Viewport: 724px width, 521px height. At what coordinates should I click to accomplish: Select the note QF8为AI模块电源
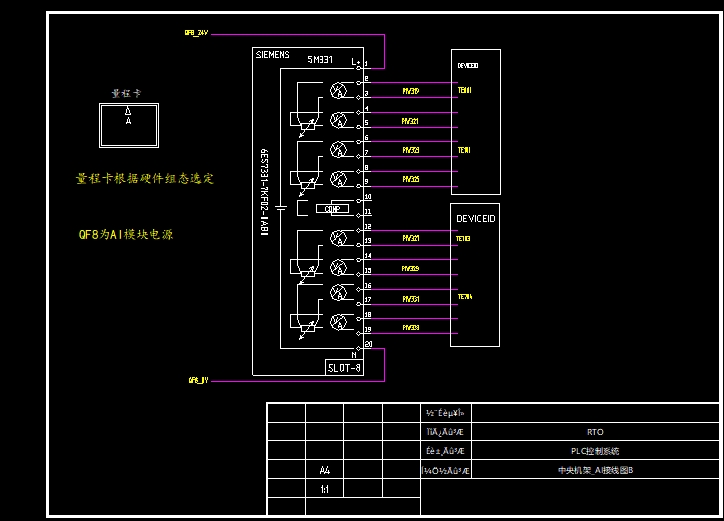pyautogui.click(x=126, y=234)
